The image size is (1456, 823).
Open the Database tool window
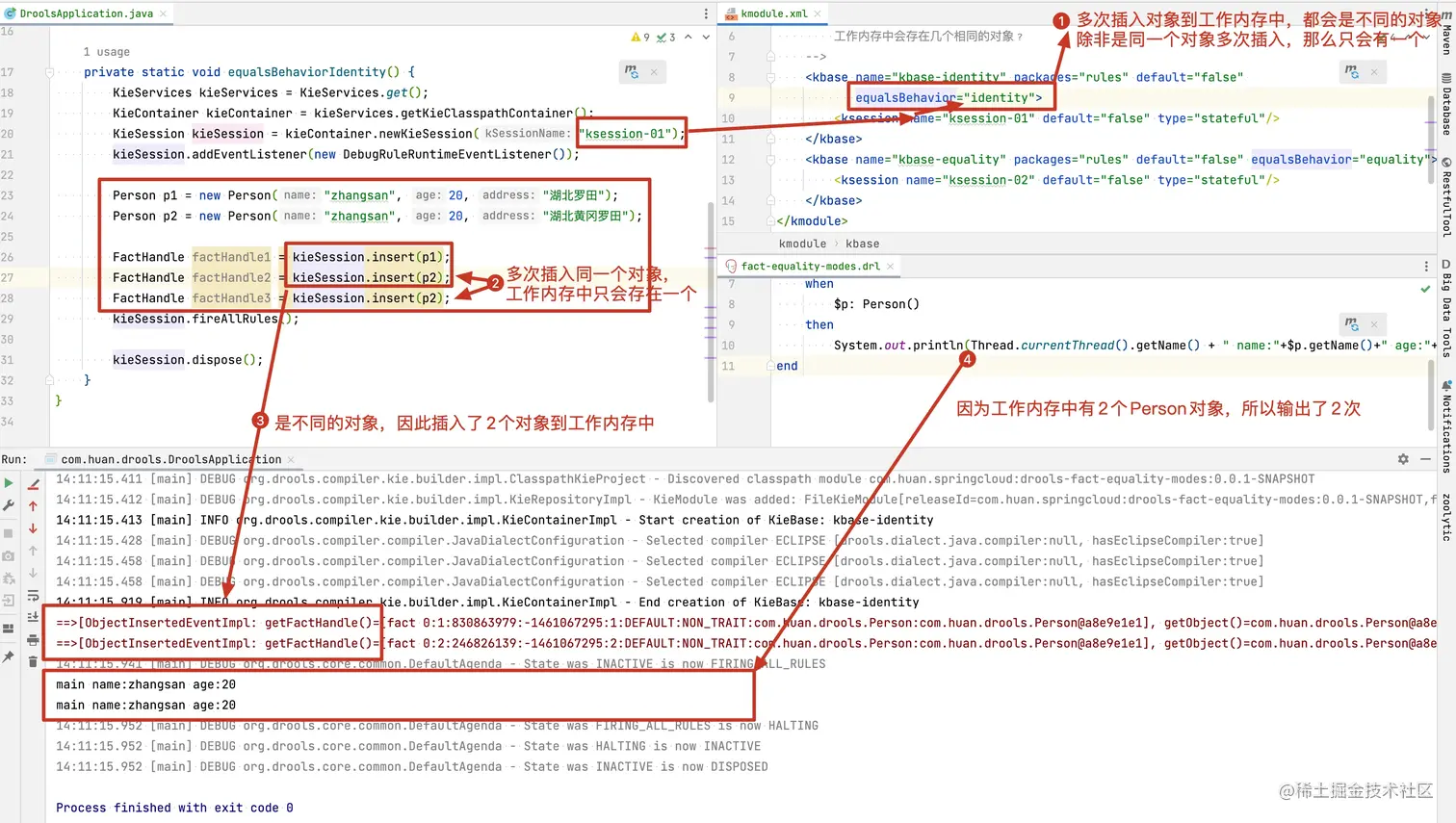point(1446,103)
